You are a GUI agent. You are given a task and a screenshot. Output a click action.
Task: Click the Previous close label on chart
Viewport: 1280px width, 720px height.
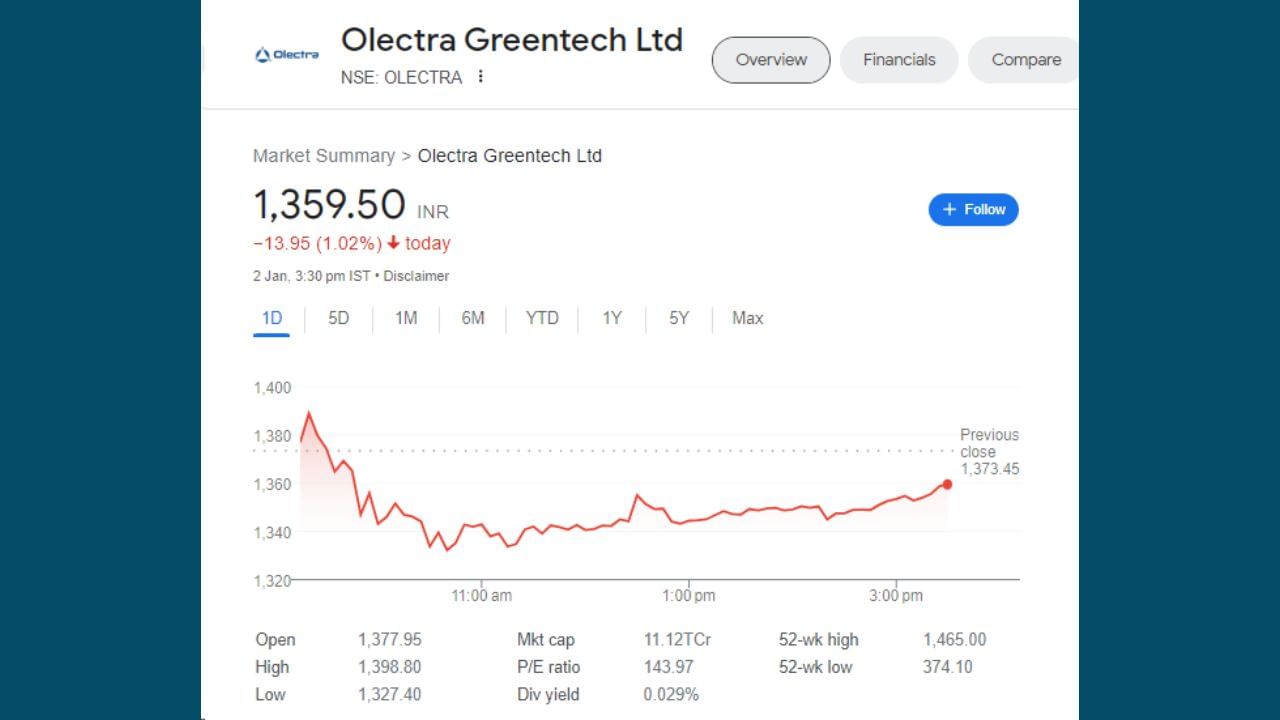pyautogui.click(x=989, y=443)
